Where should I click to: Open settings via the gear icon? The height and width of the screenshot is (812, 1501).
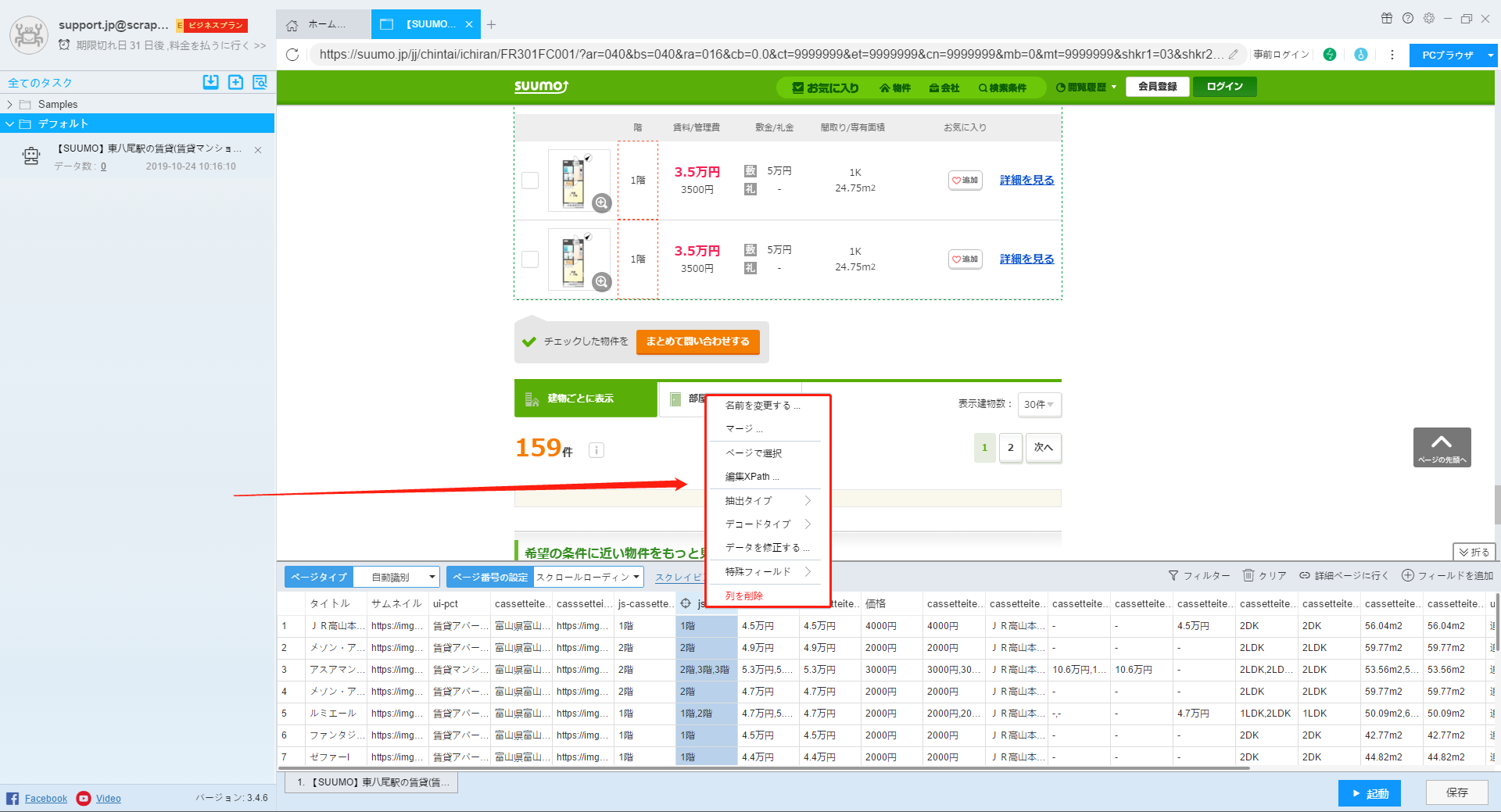[x=1429, y=18]
